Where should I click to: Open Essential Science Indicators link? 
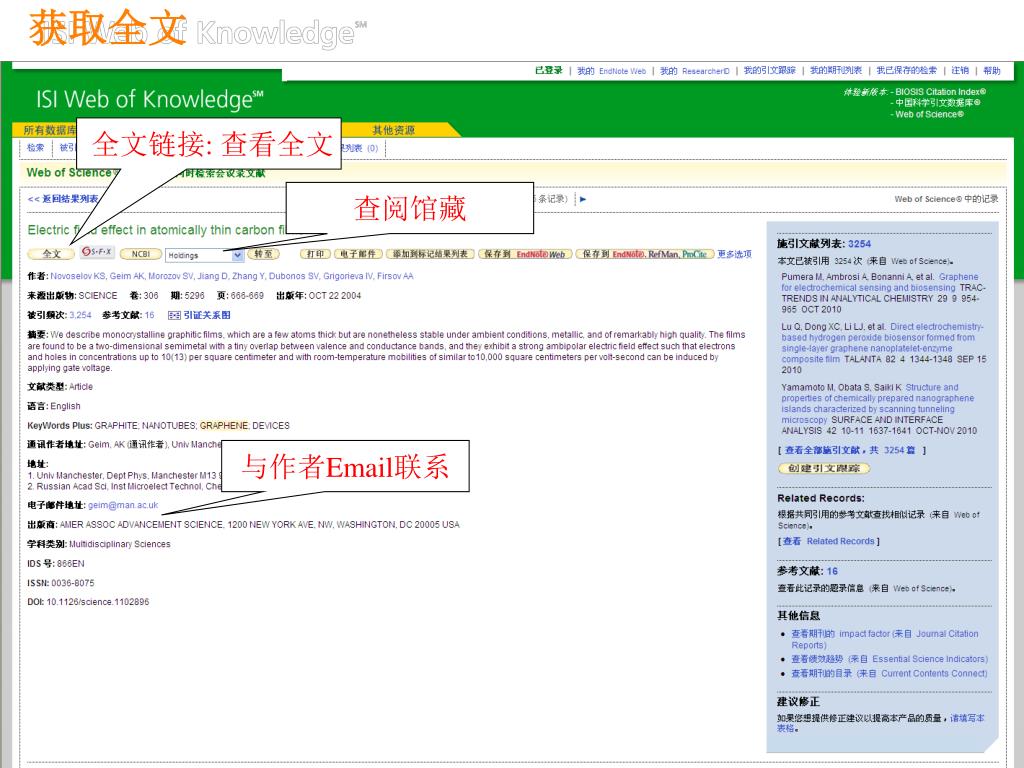coord(889,659)
